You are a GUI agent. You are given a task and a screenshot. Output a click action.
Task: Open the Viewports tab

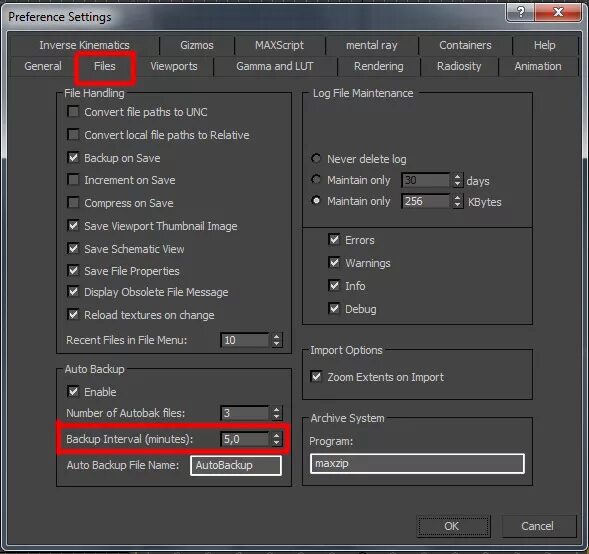(x=174, y=66)
